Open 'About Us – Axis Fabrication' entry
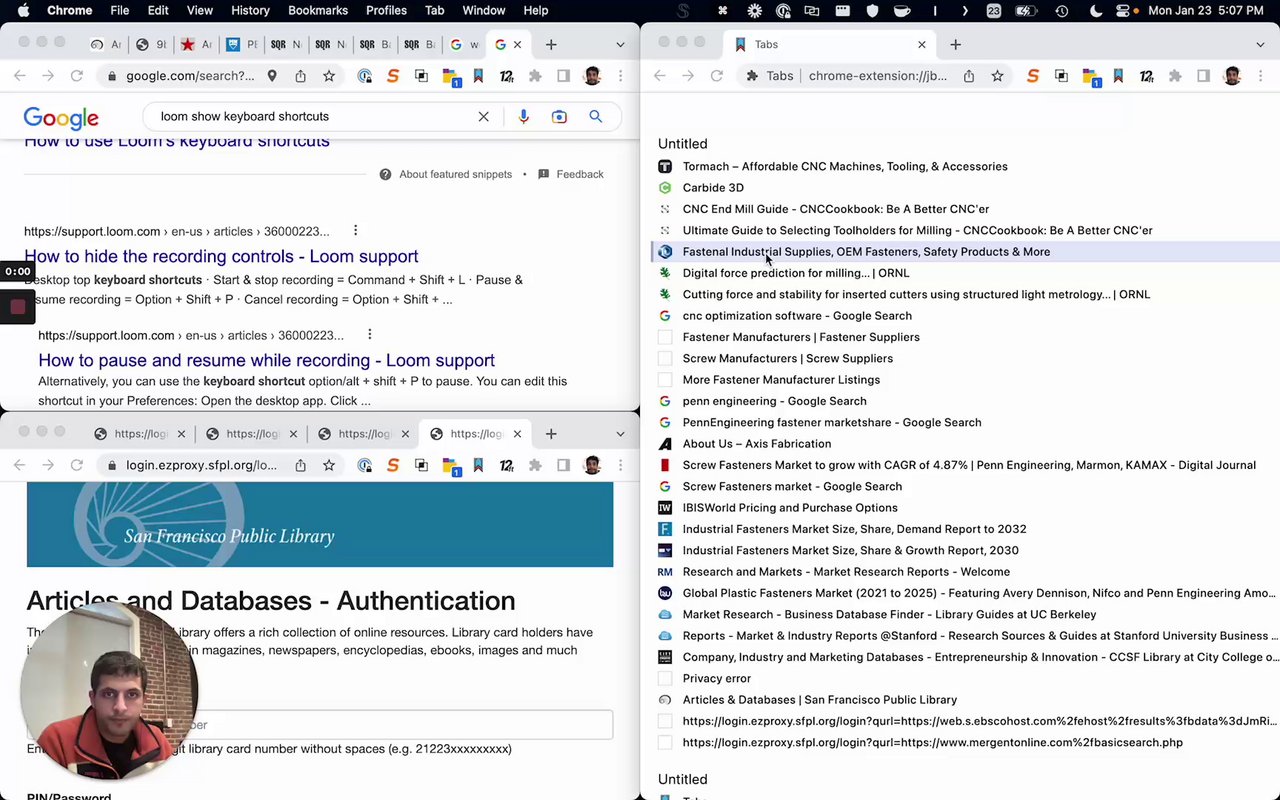This screenshot has width=1280, height=800. coord(756,444)
